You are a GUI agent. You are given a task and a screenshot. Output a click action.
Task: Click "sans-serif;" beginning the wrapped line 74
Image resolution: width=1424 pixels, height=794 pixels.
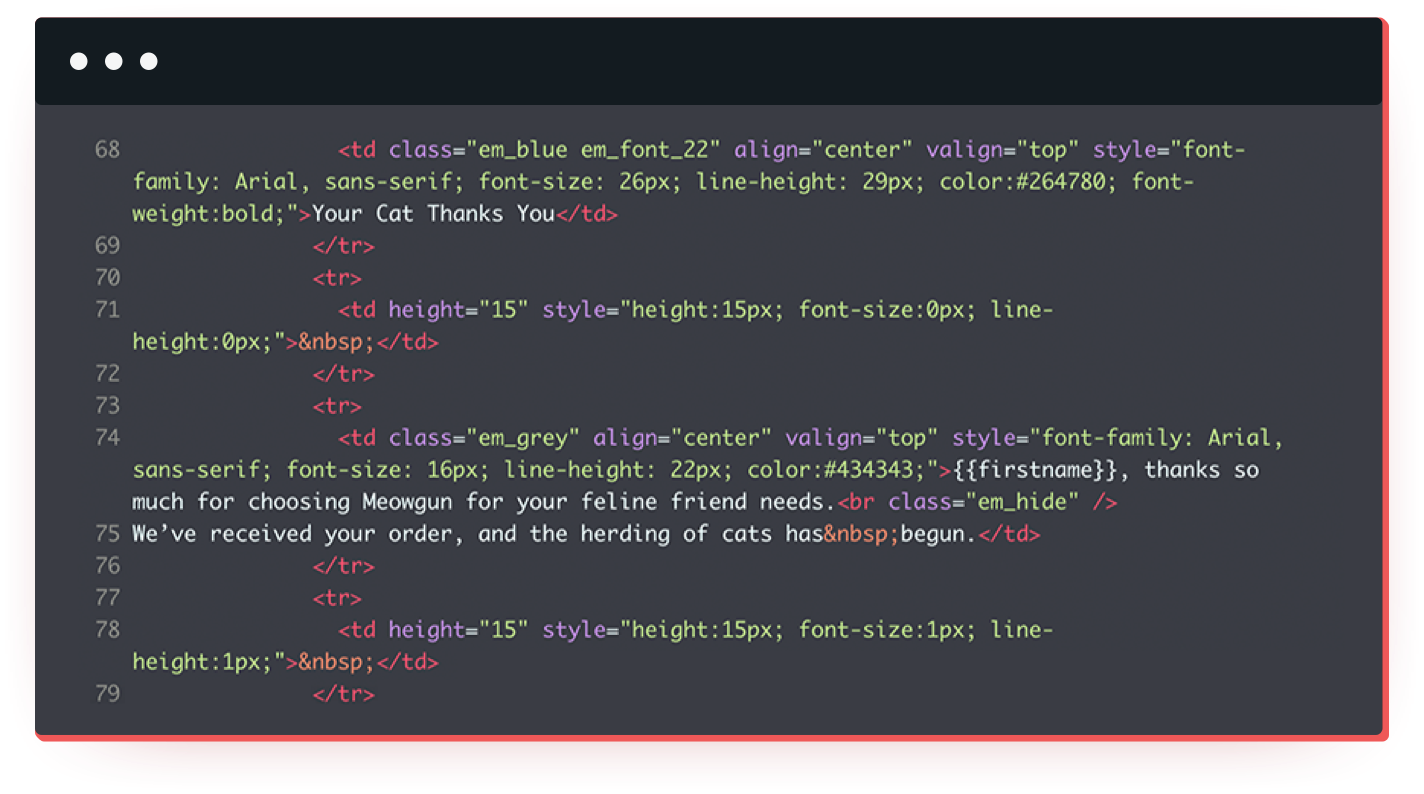tap(202, 470)
